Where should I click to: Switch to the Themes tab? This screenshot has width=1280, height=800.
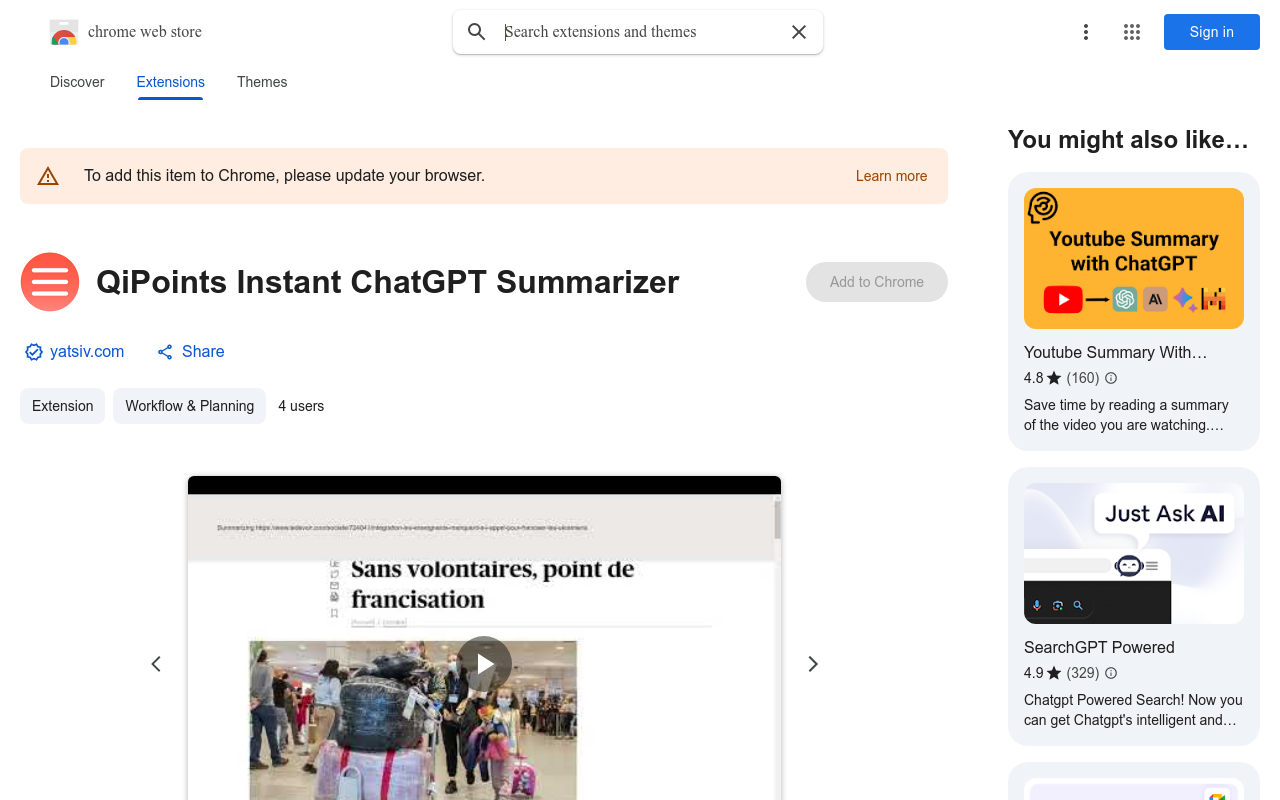tap(262, 82)
